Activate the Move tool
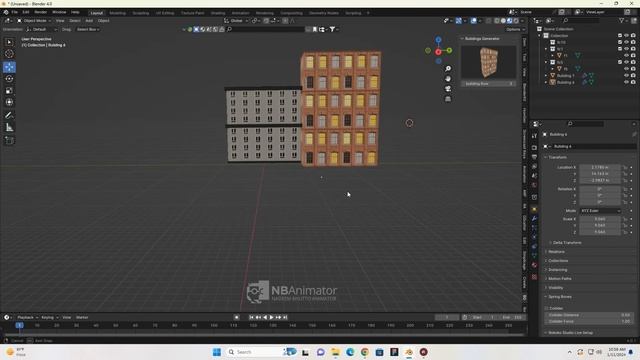Viewport: 640px width, 360px height. click(x=9, y=67)
